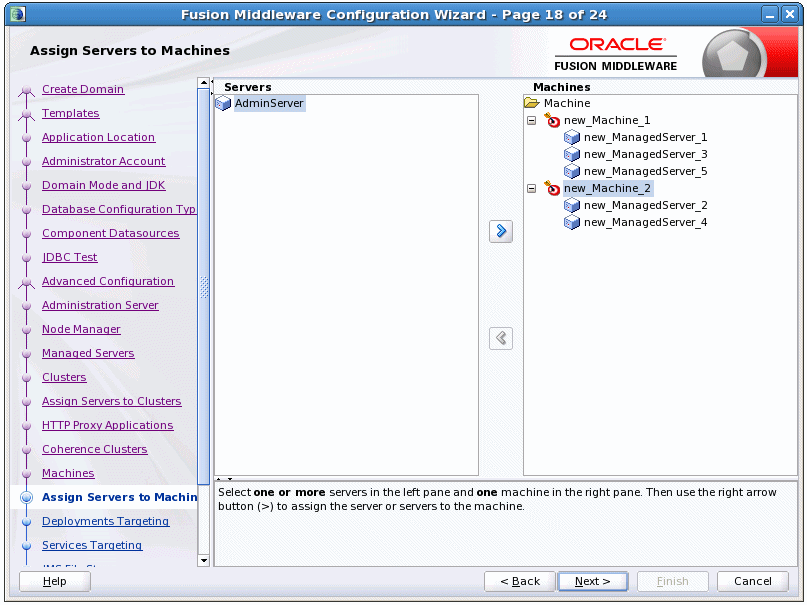Select new_ManagedServer_3 label
Screen dimensions: 807x605
click(645, 154)
